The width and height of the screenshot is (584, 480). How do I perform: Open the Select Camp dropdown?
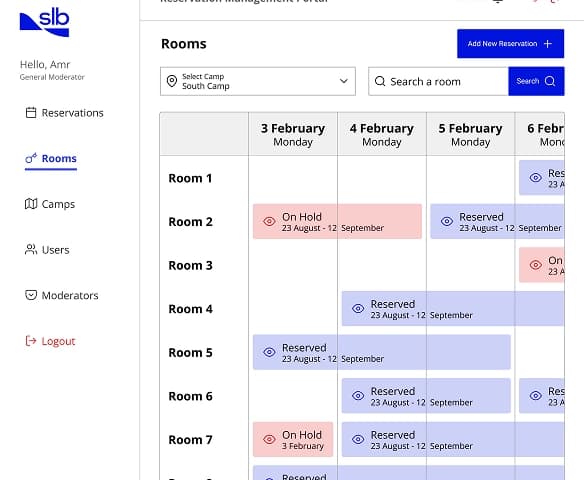pos(258,81)
